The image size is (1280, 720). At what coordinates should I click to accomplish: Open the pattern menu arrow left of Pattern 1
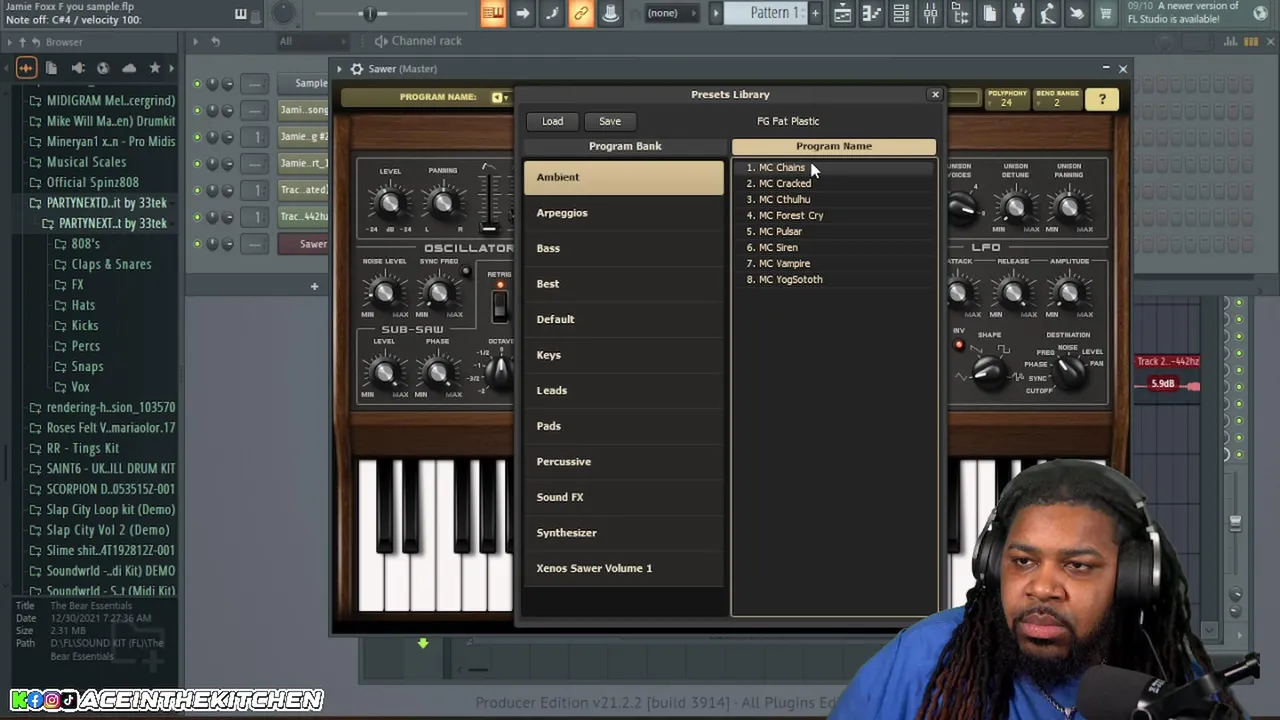point(716,13)
